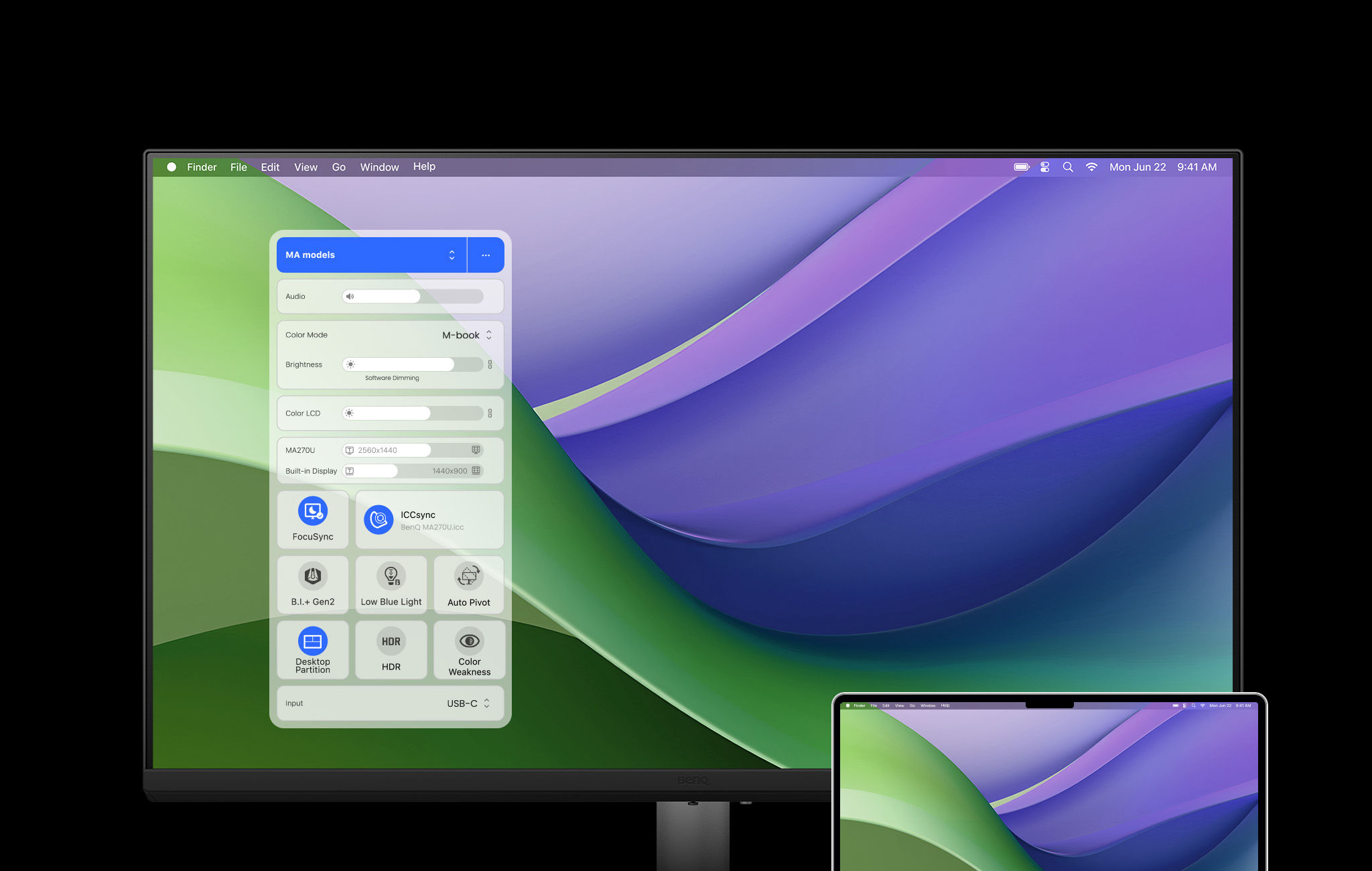
Task: Click the WiFi icon in menu bar
Action: [1092, 166]
